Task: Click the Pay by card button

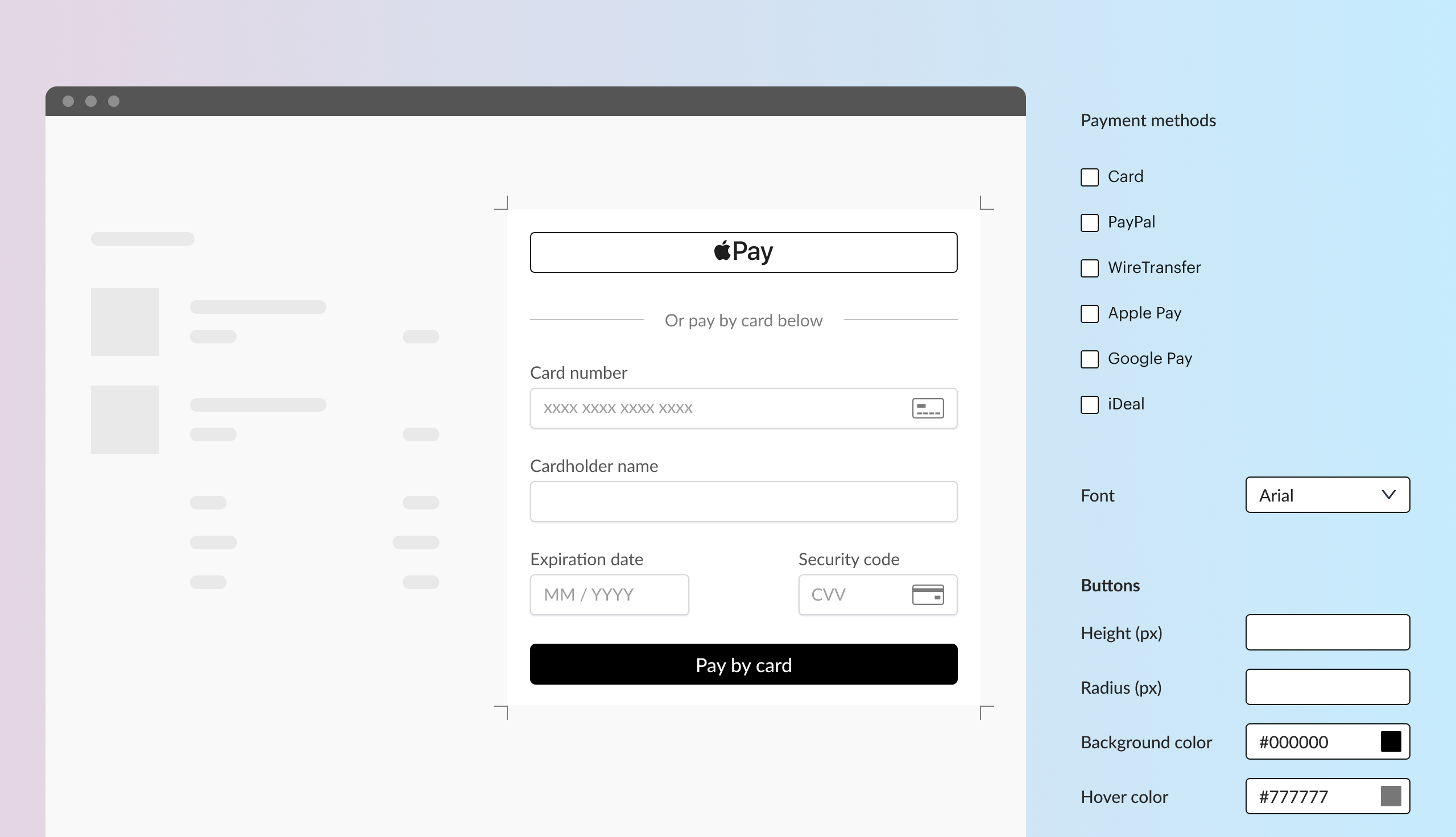Action: (x=743, y=664)
